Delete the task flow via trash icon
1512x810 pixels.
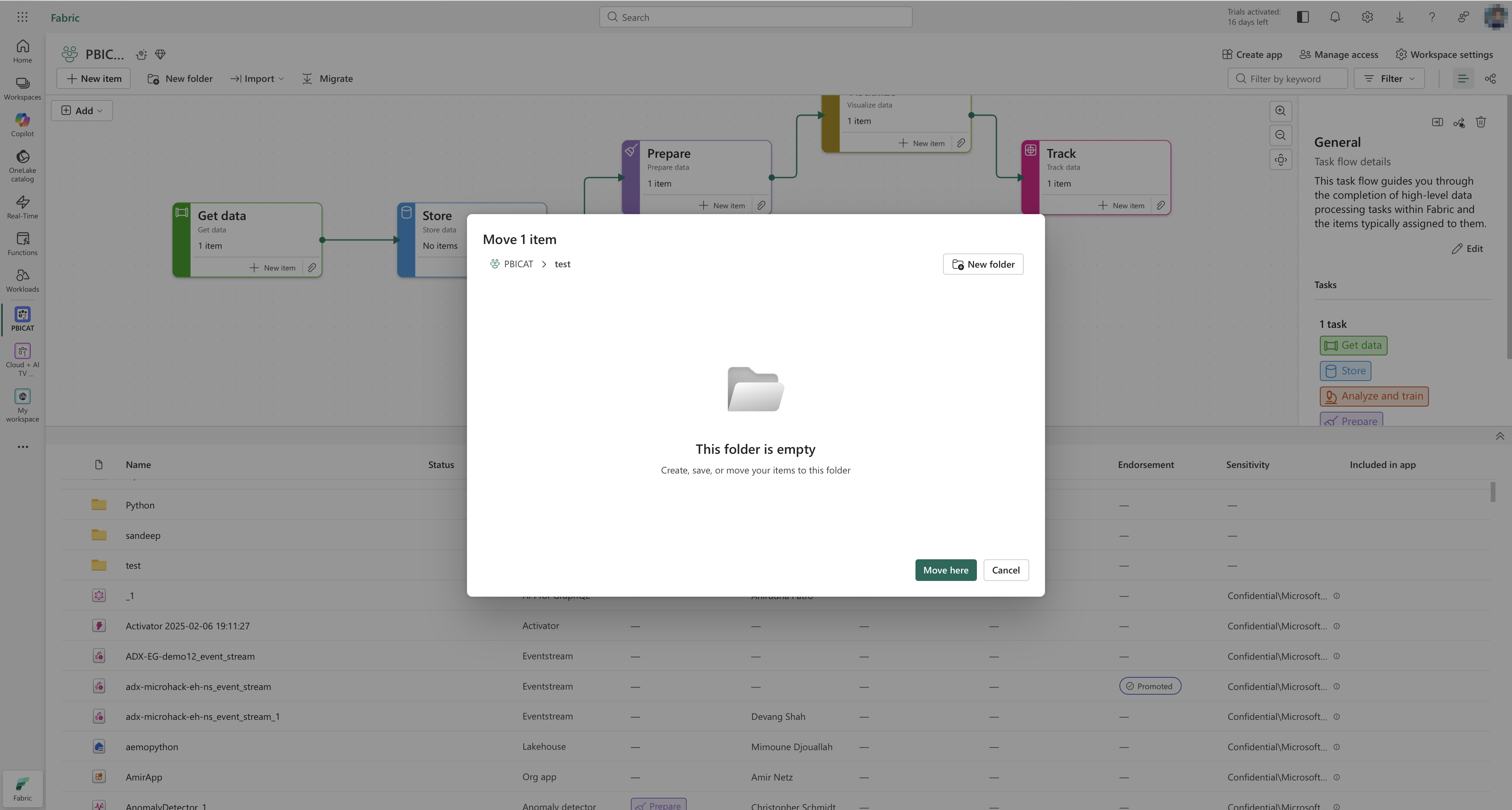pyautogui.click(x=1480, y=122)
